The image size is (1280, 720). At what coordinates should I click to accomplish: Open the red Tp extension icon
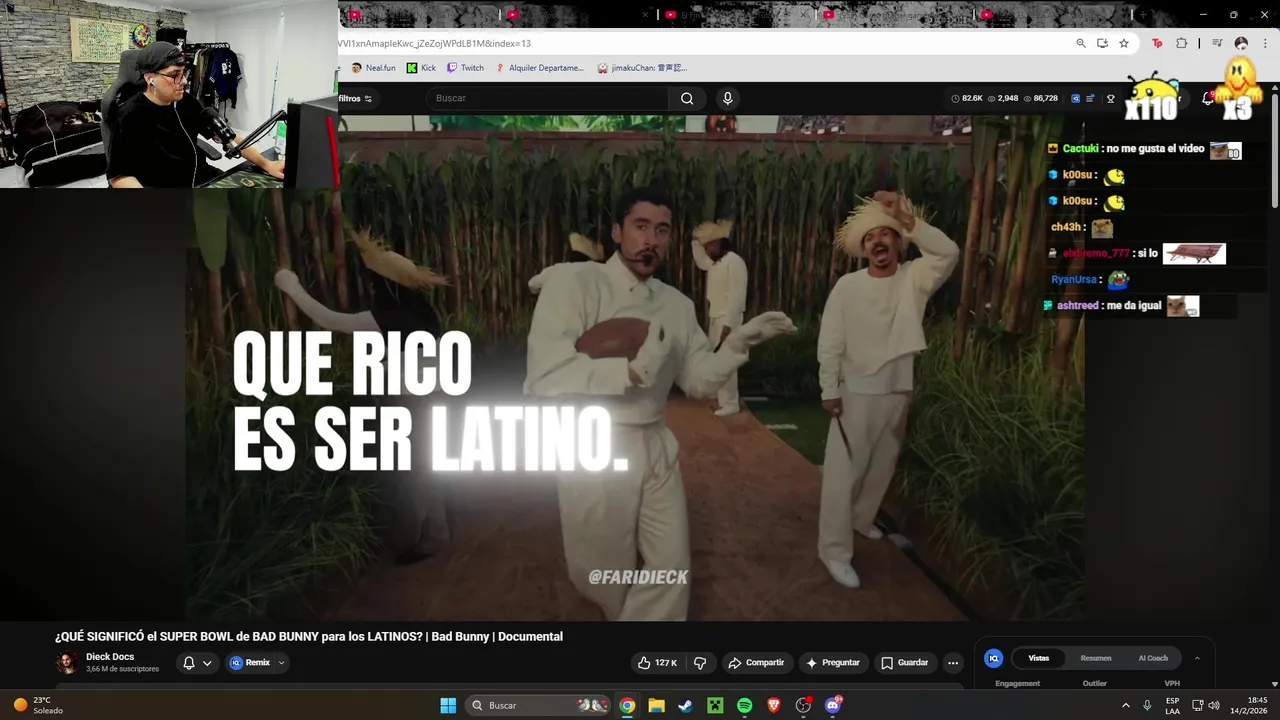coord(1157,43)
